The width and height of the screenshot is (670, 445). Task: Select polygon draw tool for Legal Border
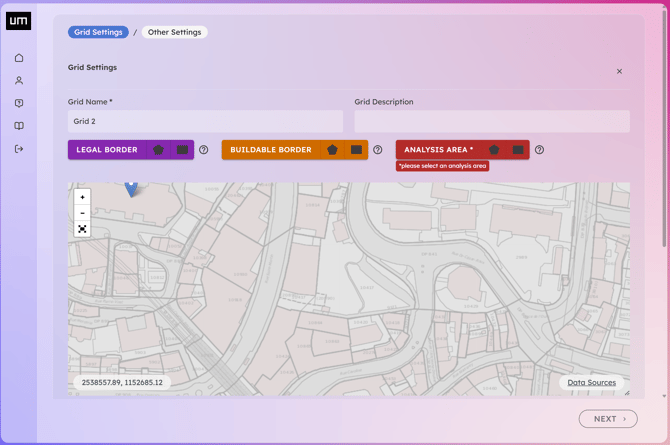pyautogui.click(x=158, y=150)
